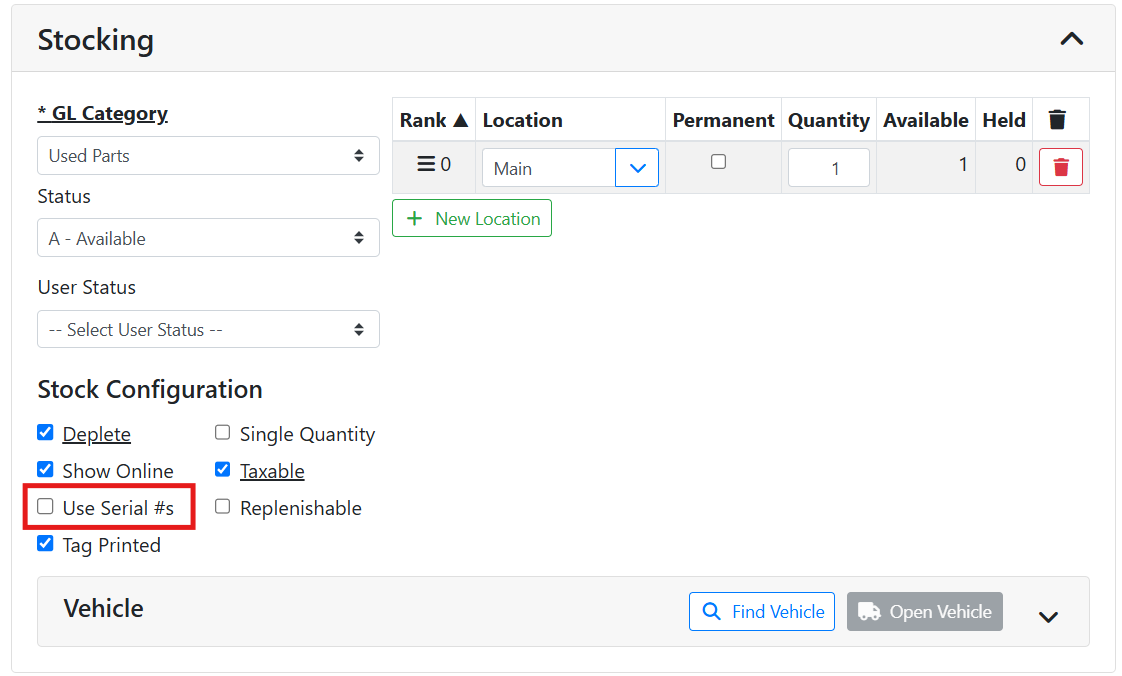Check the Single Quantity checkbox

[x=223, y=433]
